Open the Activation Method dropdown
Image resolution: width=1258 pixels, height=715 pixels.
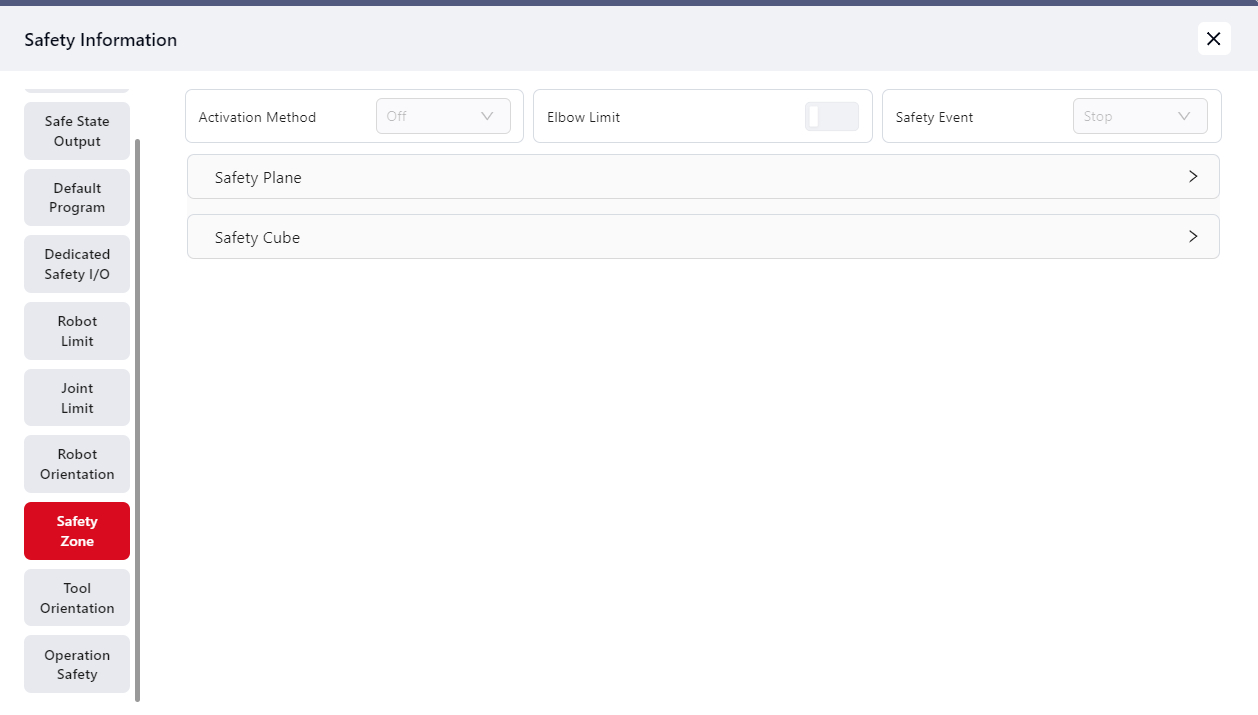tap(442, 116)
